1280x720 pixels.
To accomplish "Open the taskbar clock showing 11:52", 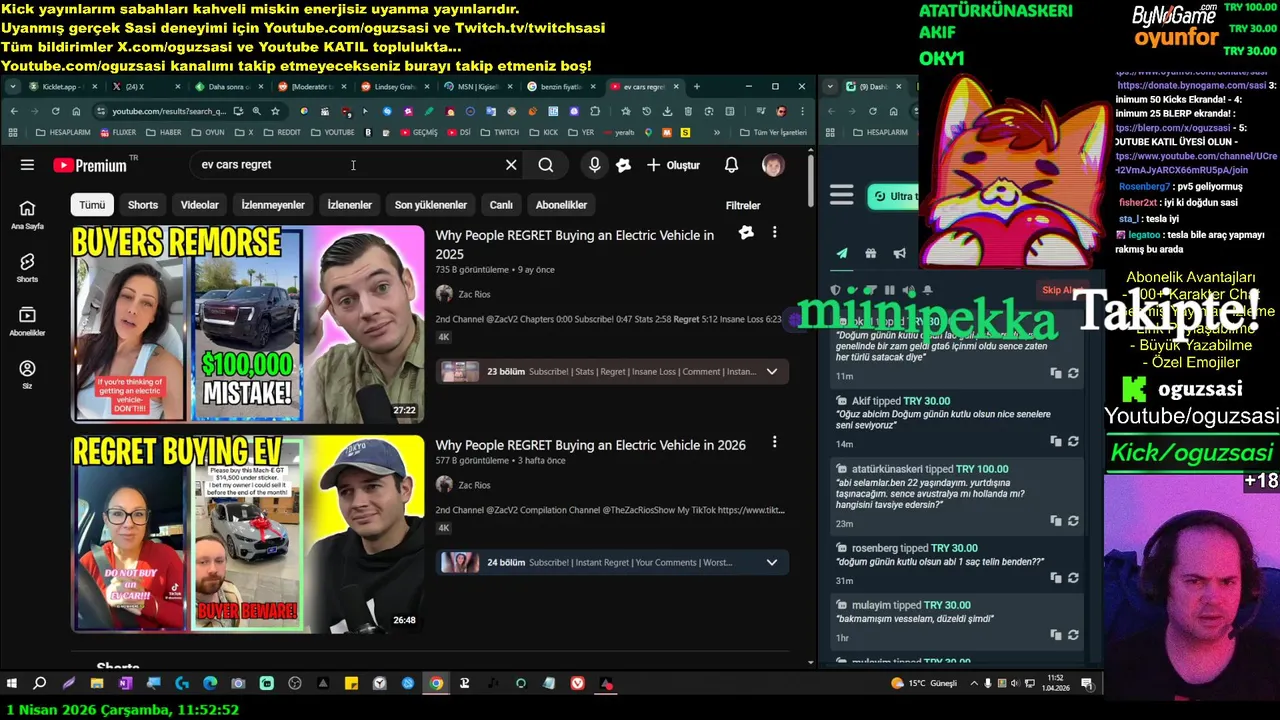I will tap(1055, 684).
